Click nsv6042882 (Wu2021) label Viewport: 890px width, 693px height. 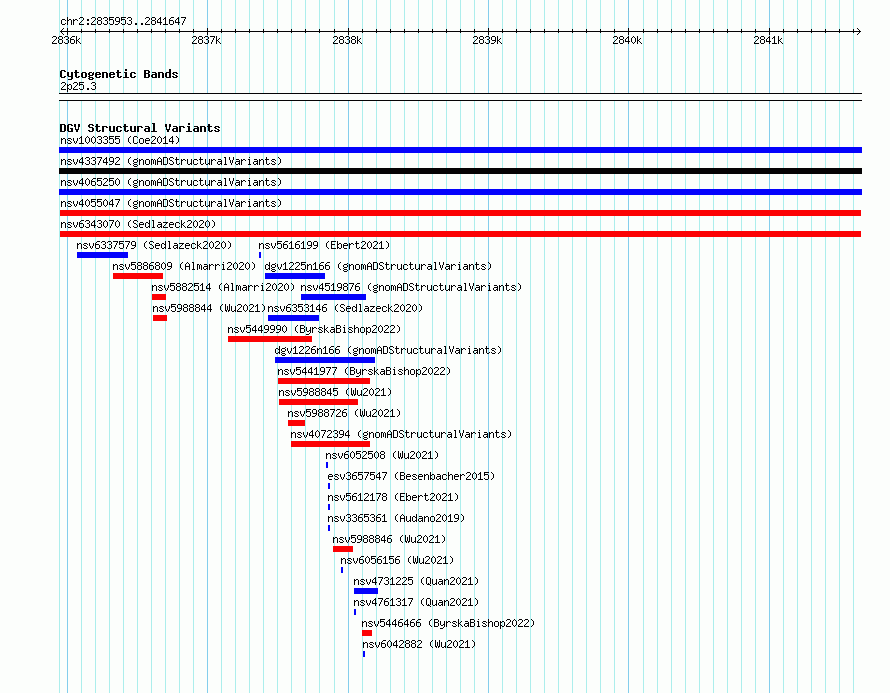point(419,644)
